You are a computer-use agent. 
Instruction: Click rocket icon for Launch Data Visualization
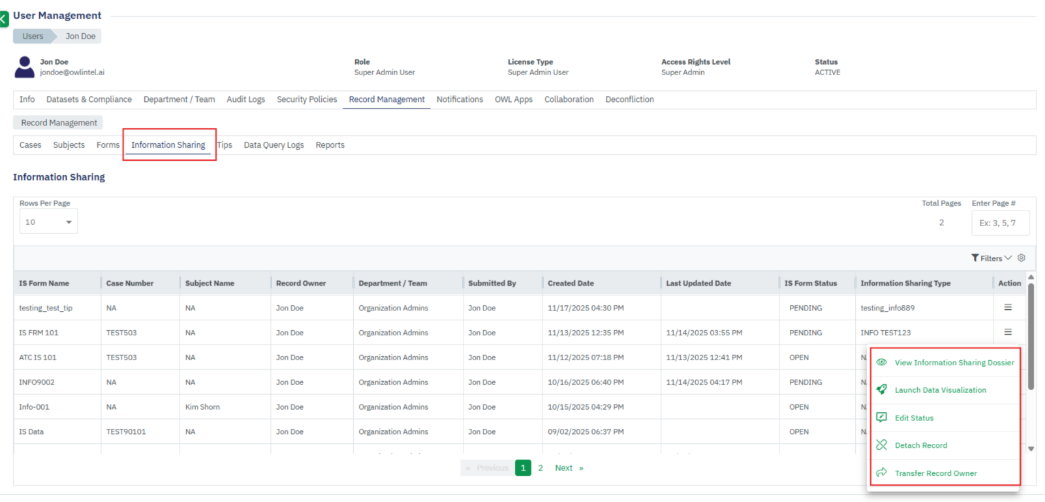pos(882,390)
